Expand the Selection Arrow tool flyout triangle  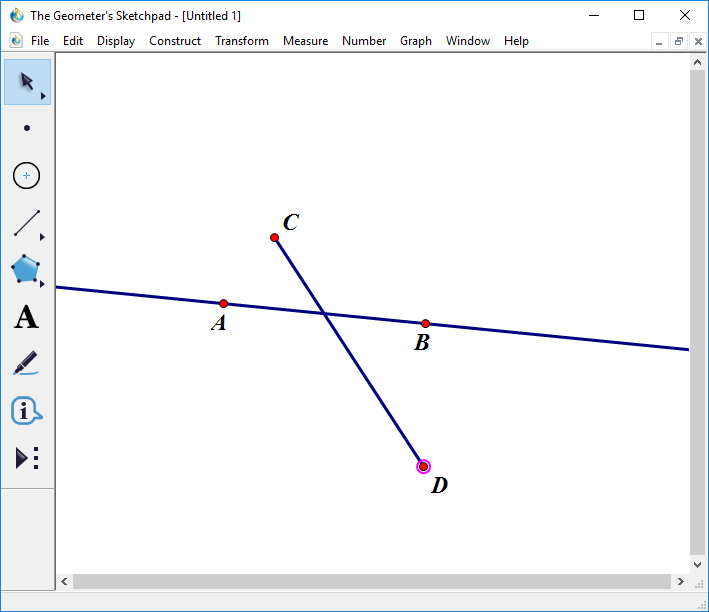[x=43, y=96]
